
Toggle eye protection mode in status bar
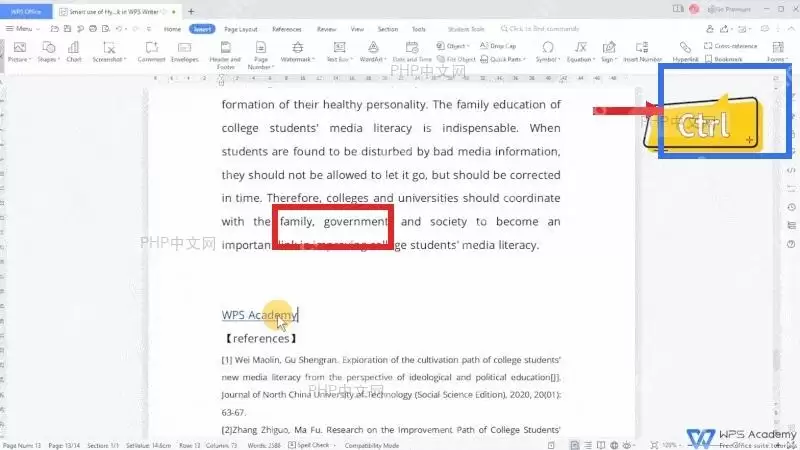[x=627, y=445]
